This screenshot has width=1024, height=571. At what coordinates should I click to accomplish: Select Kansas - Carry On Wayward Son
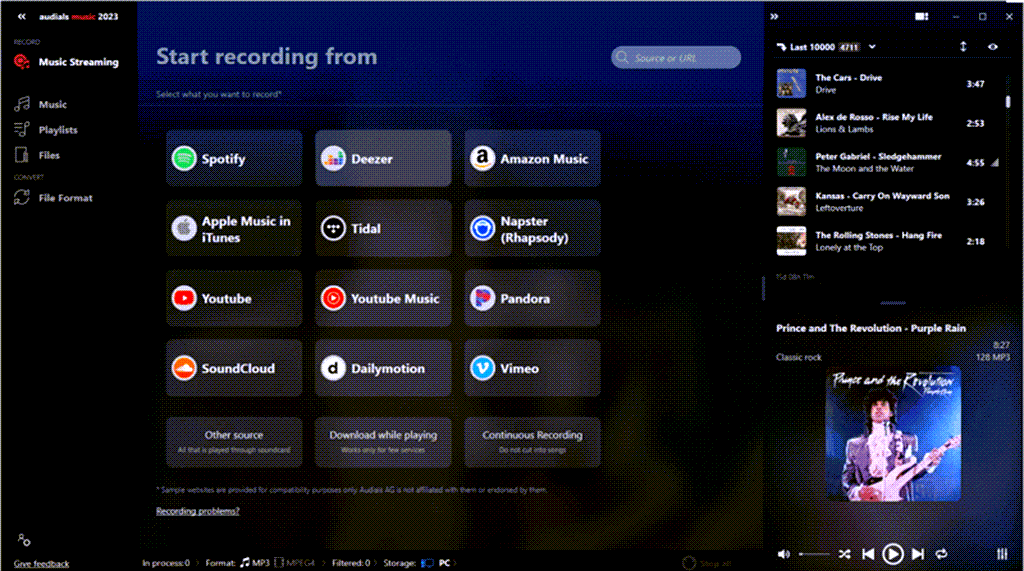tap(888, 202)
